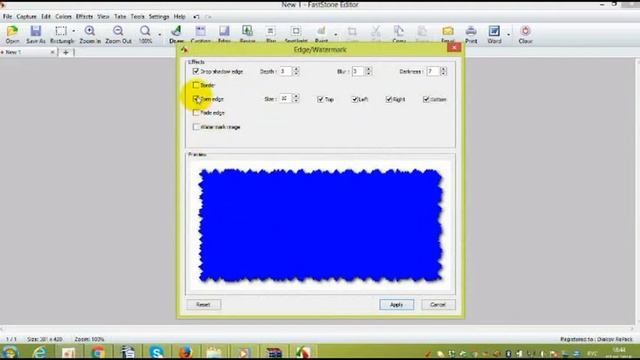The image size is (640, 360).
Task: Open the Capture menu
Action: (x=27, y=17)
